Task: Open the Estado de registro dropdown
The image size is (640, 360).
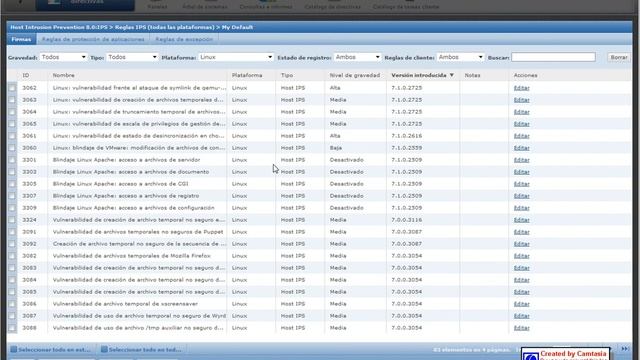Action: [357, 57]
